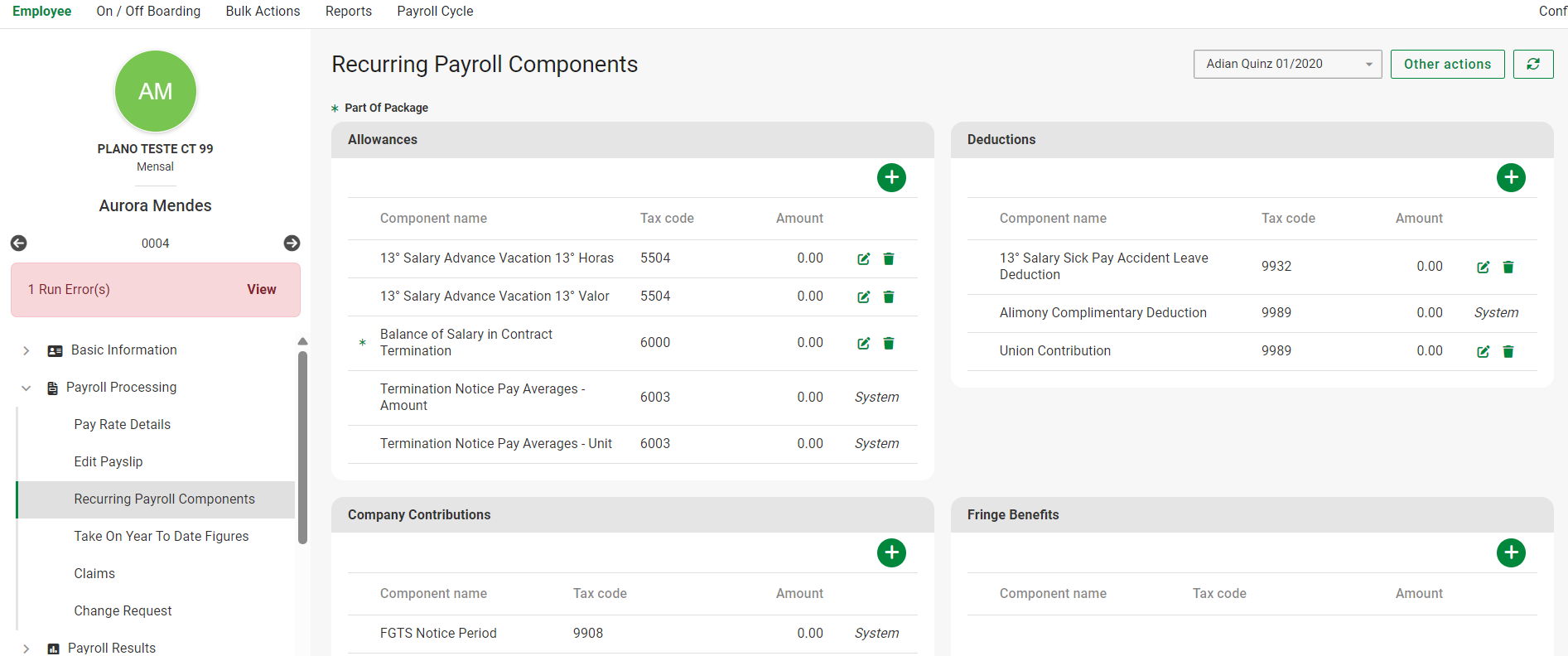This screenshot has height=656, width=1568.
Task: Edit 13° Salary Advance Vacation 13° Horas
Action: pos(863,259)
